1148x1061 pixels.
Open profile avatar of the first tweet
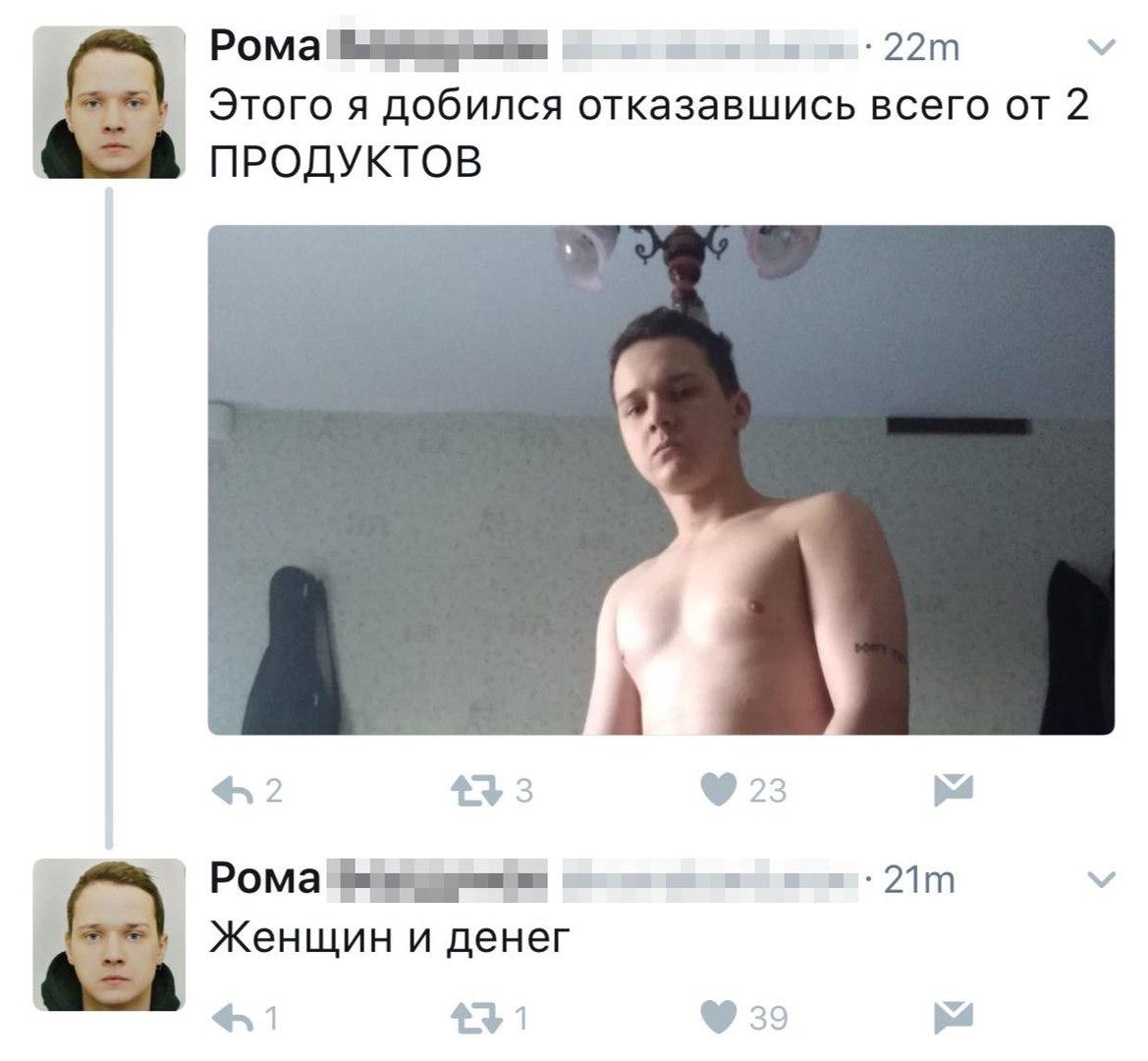pyautogui.click(x=109, y=102)
